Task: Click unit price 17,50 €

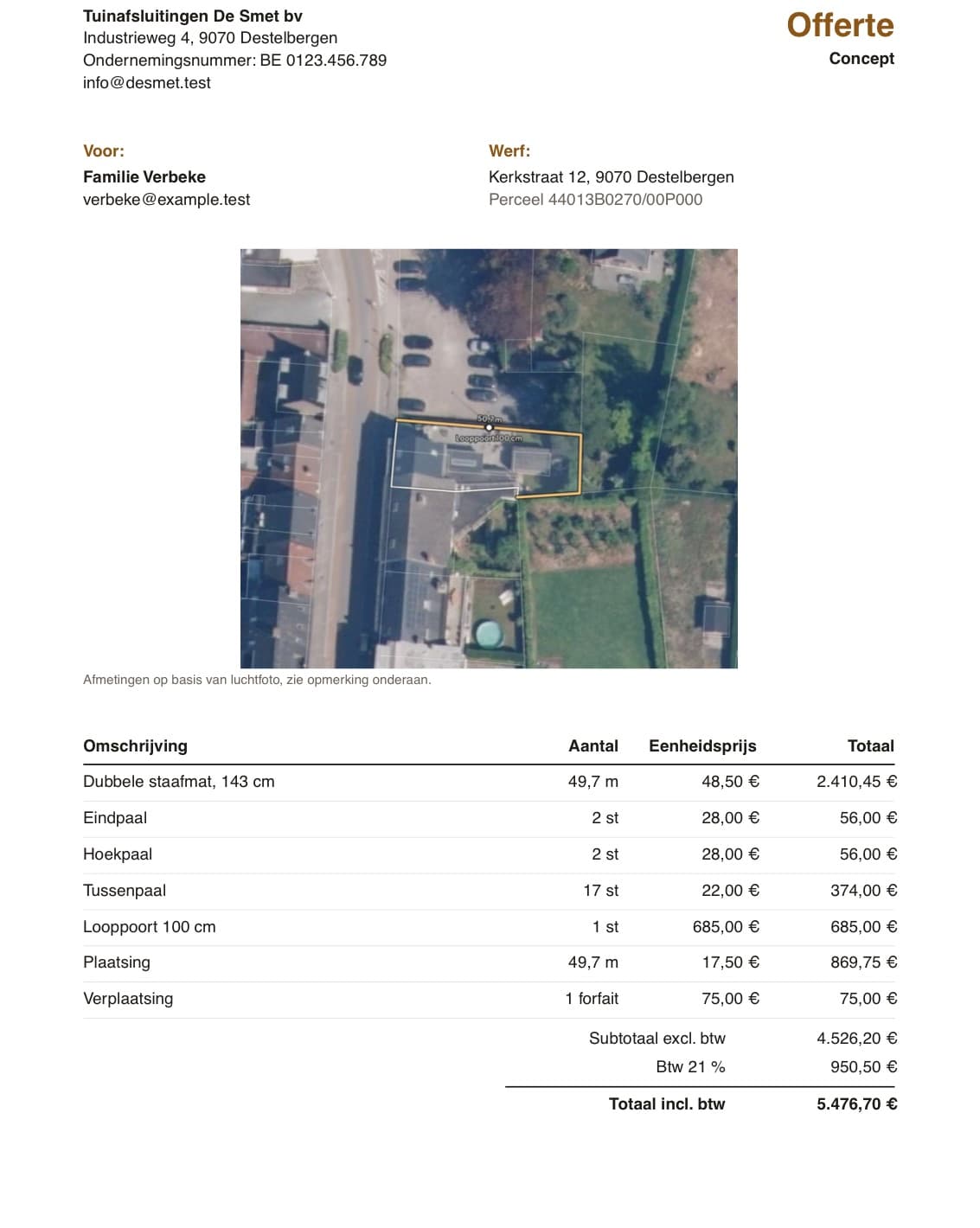Action: click(x=730, y=963)
